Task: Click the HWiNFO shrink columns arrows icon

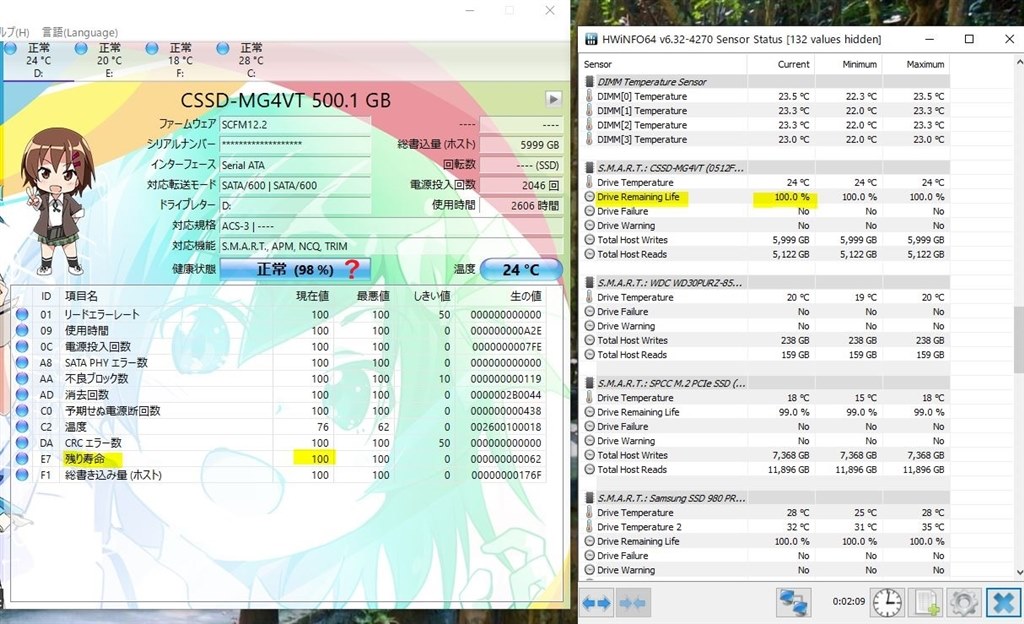Action: [632, 602]
